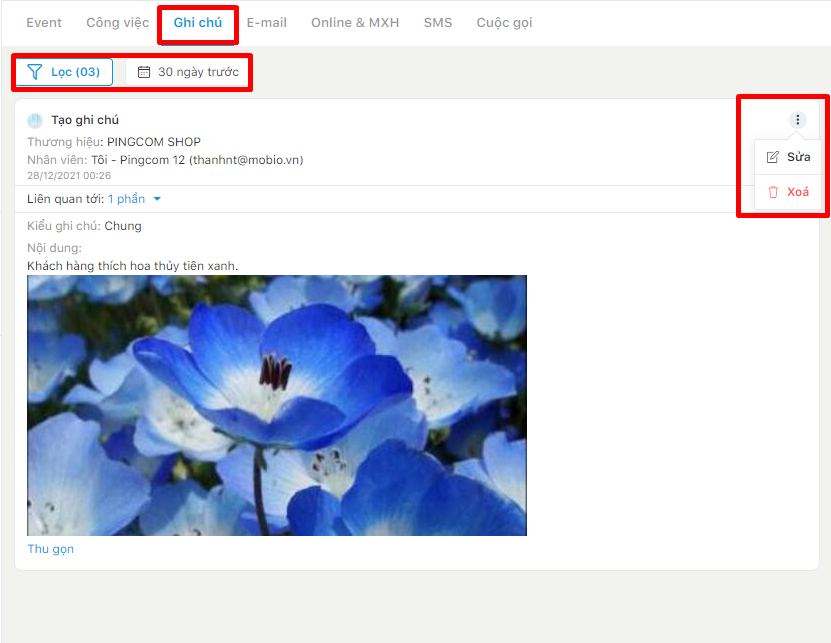
Task: Select the Ghi chú tab
Action: pos(198,23)
